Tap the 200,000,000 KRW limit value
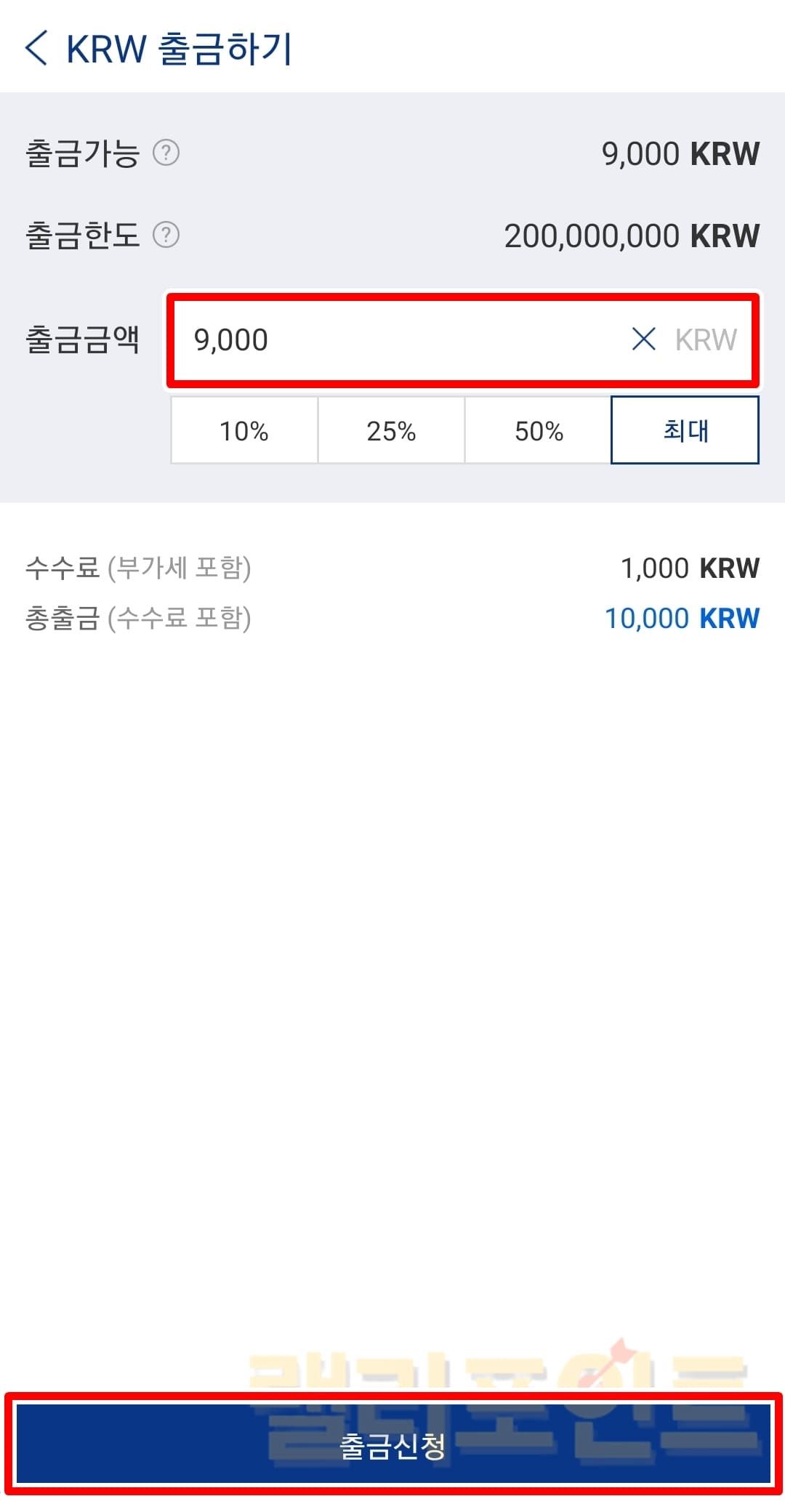 coord(632,236)
